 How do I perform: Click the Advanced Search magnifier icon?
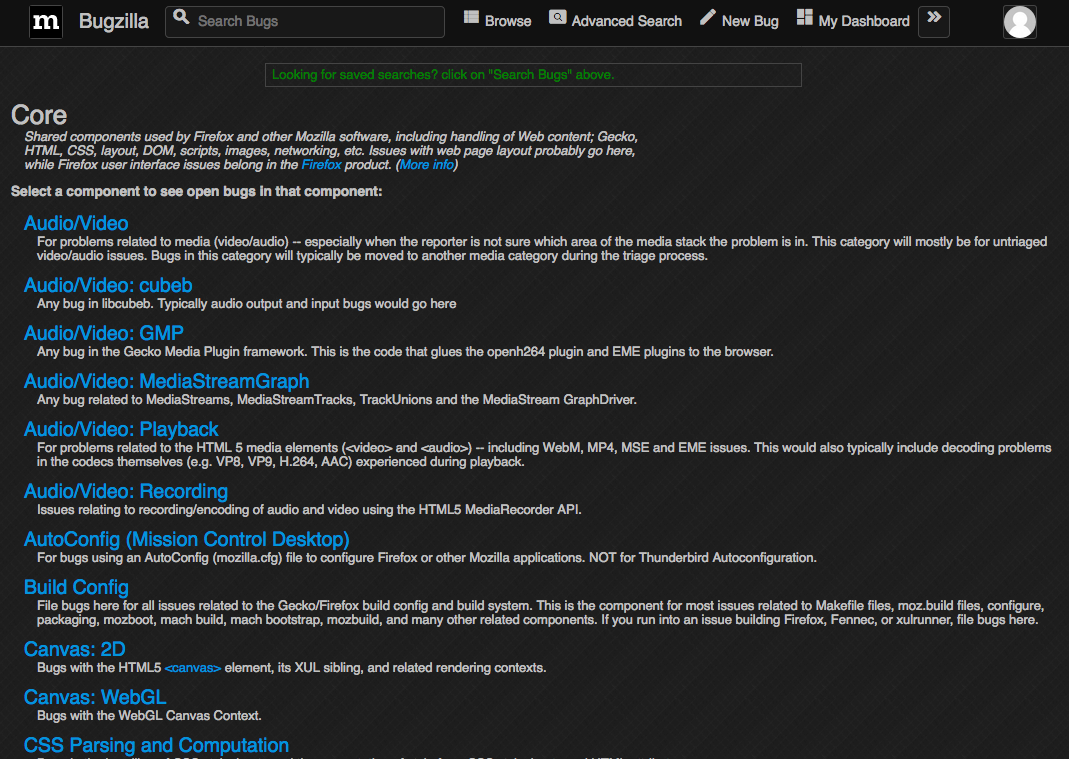558,17
